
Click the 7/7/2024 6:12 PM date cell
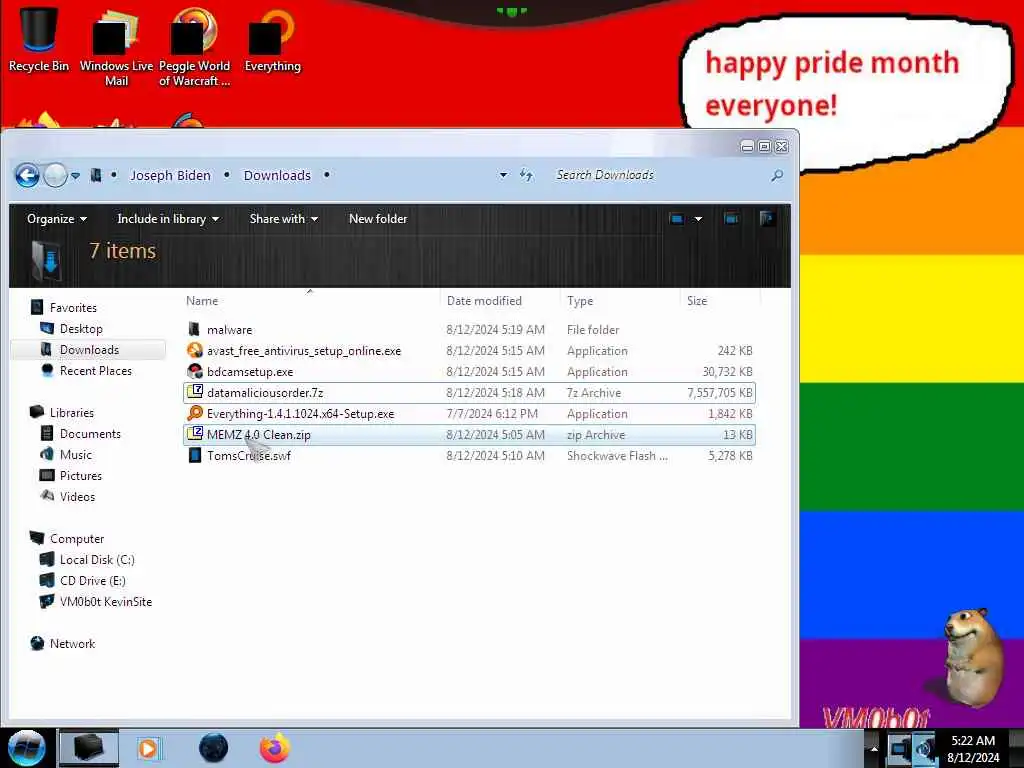(492, 413)
